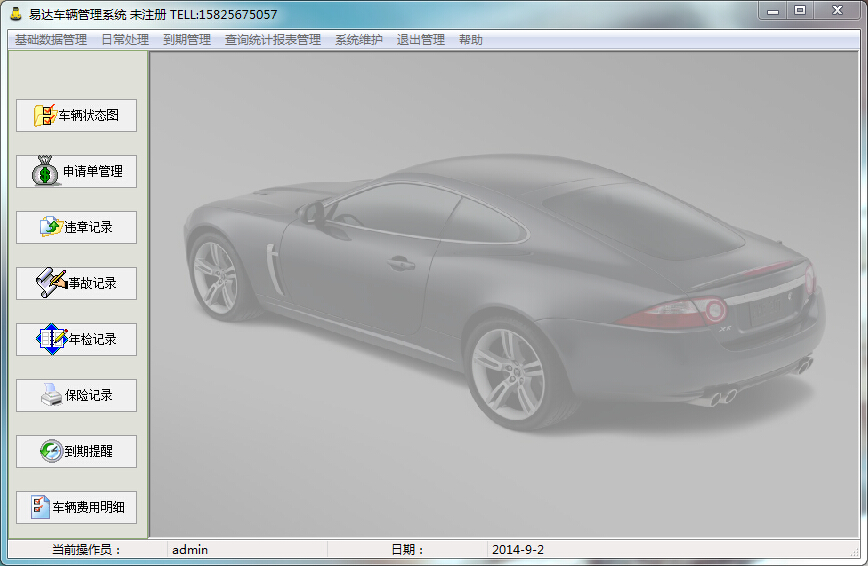The image size is (868, 566).
Task: Open the 基础数据管理 menu
Action: pyautogui.click(x=51, y=40)
